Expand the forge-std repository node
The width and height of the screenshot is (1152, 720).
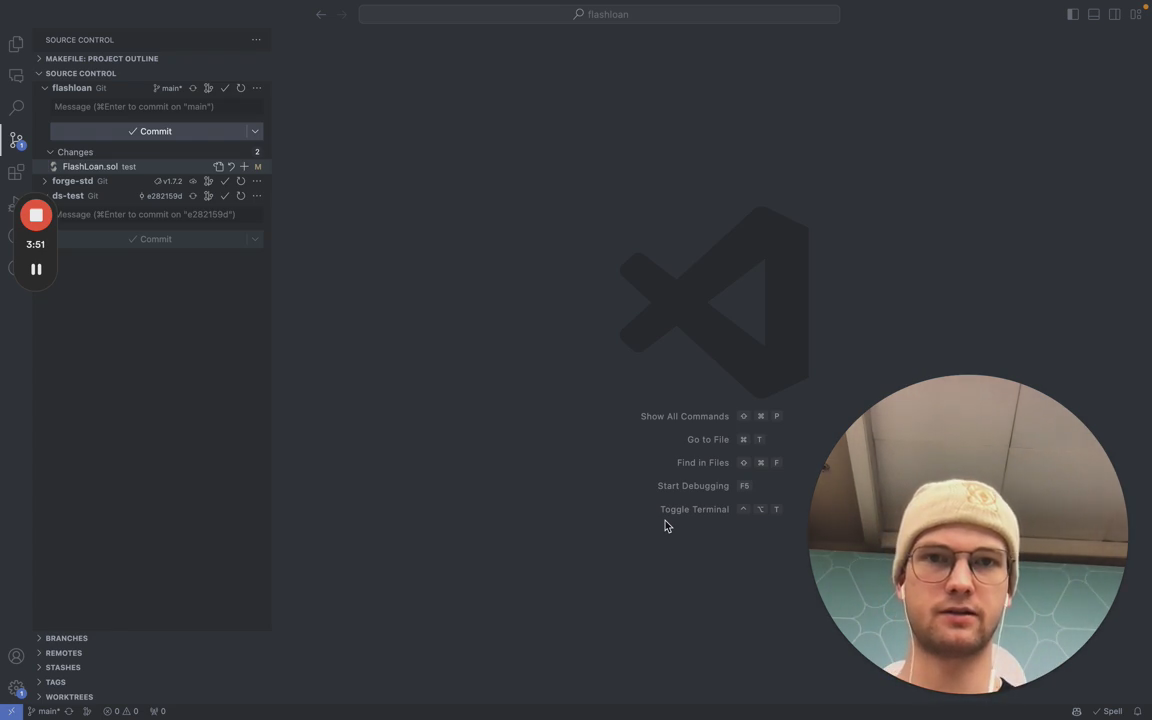click(x=45, y=181)
